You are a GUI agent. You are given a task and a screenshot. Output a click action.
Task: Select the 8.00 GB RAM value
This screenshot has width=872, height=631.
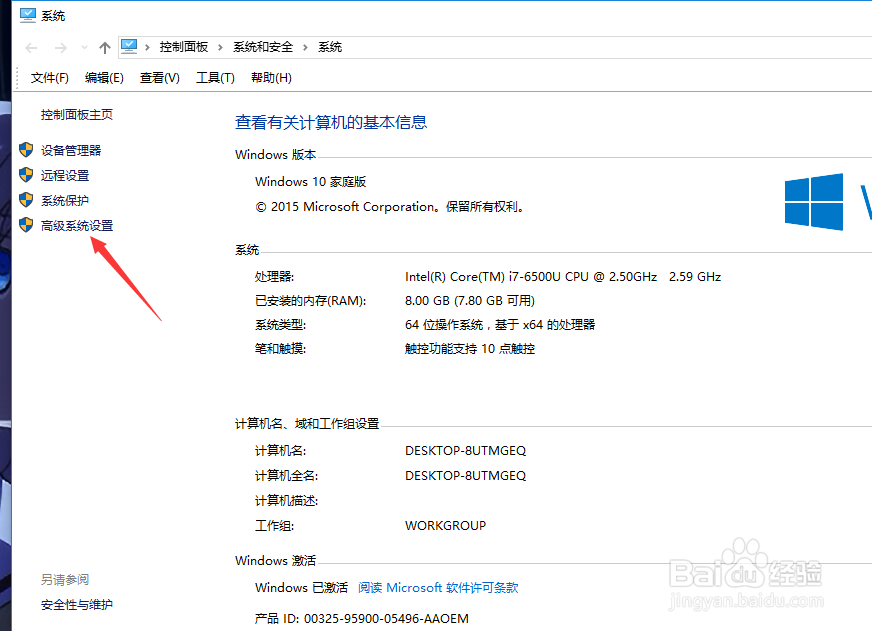click(470, 301)
